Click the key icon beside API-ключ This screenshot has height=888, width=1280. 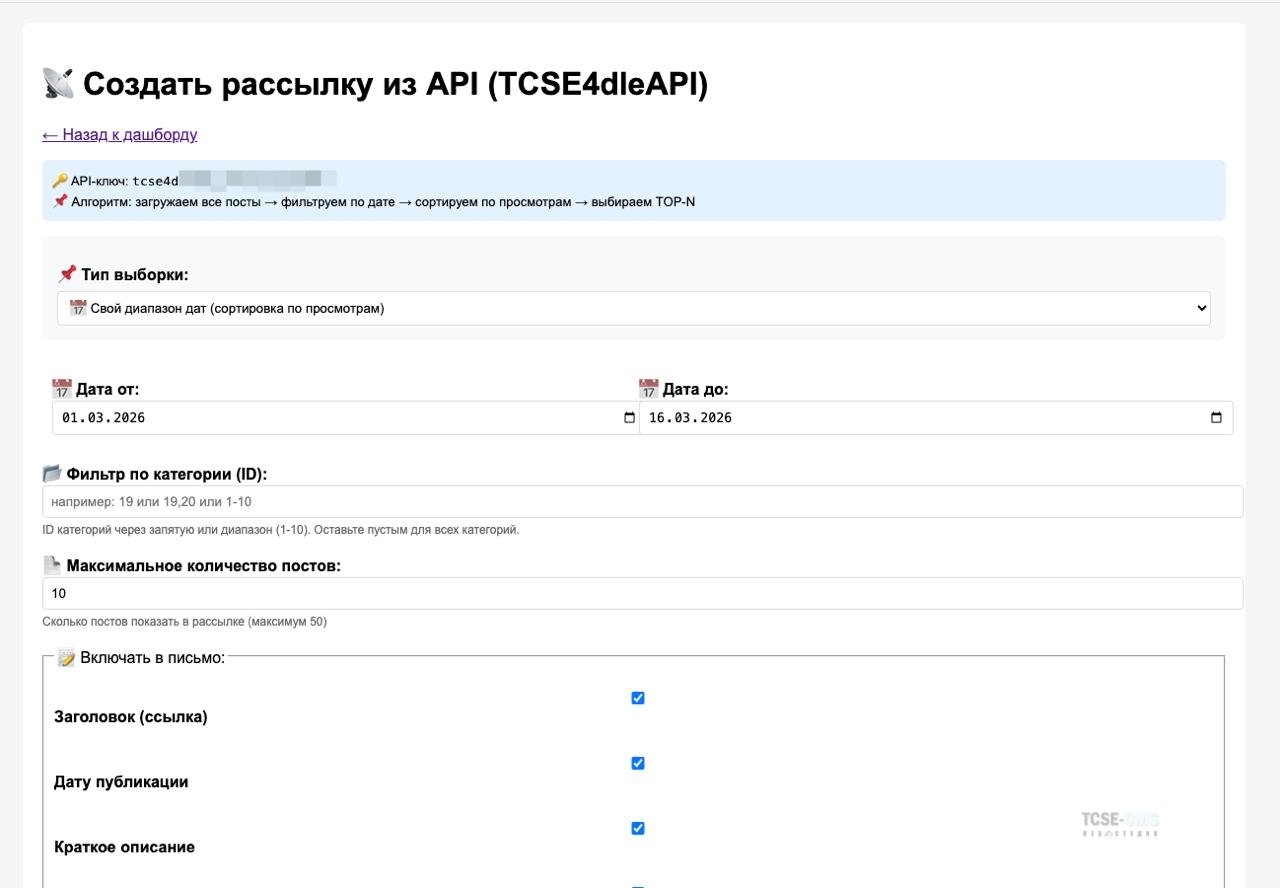coord(60,181)
